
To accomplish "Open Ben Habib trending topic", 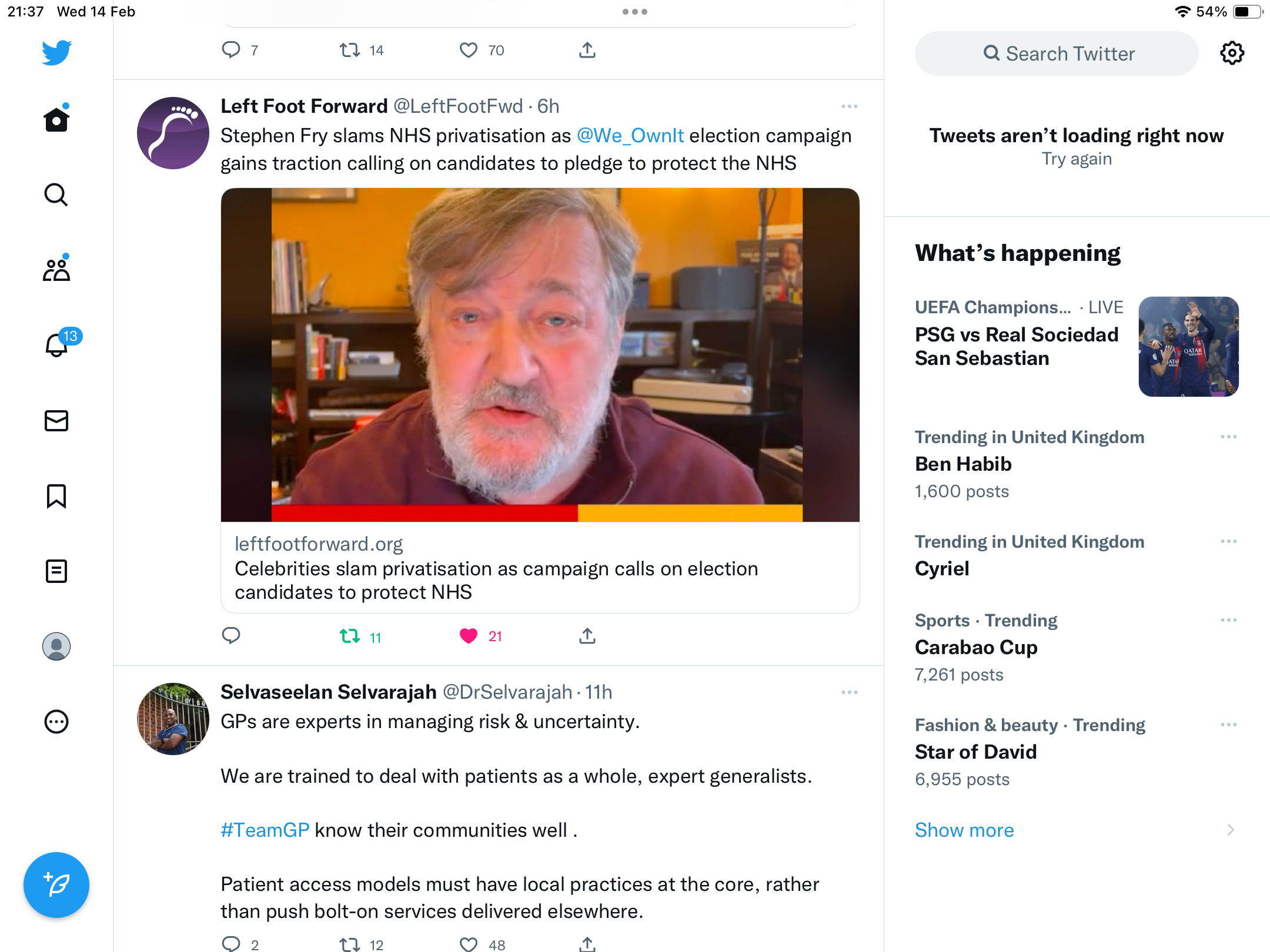I will tap(963, 464).
